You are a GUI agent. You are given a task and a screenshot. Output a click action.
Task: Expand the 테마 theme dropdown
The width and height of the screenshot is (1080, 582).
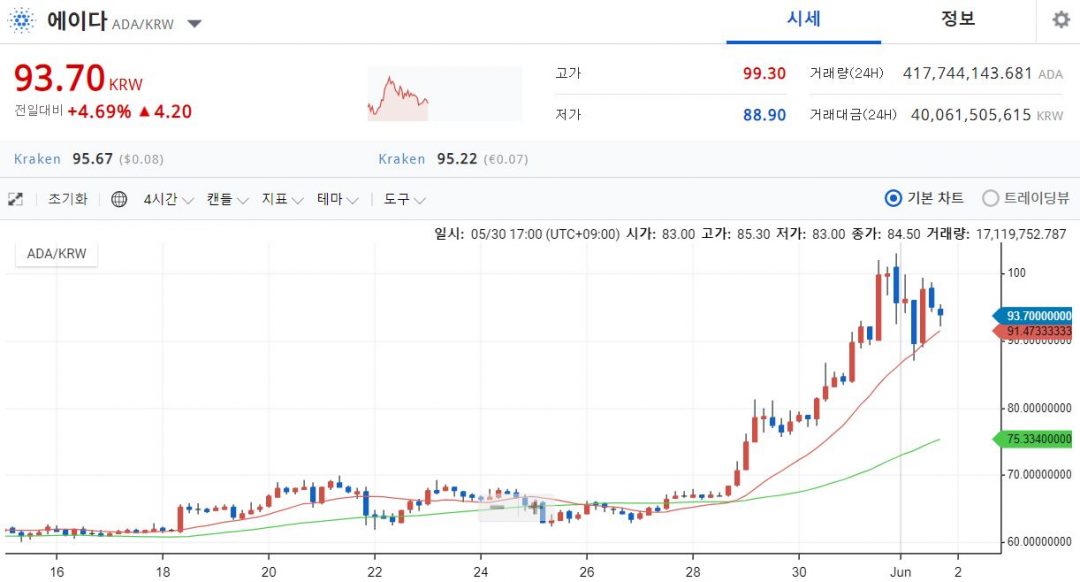point(338,199)
